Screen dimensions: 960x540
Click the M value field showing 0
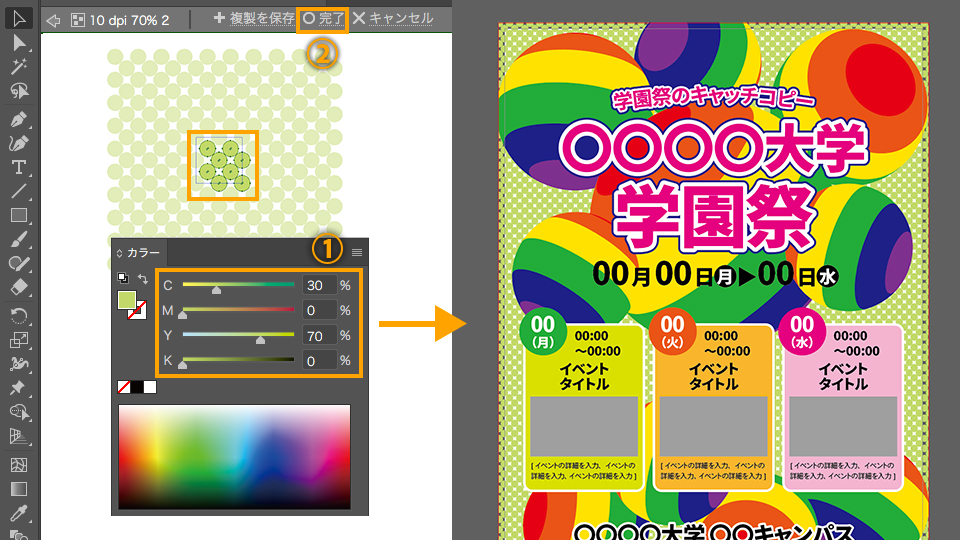pyautogui.click(x=319, y=310)
